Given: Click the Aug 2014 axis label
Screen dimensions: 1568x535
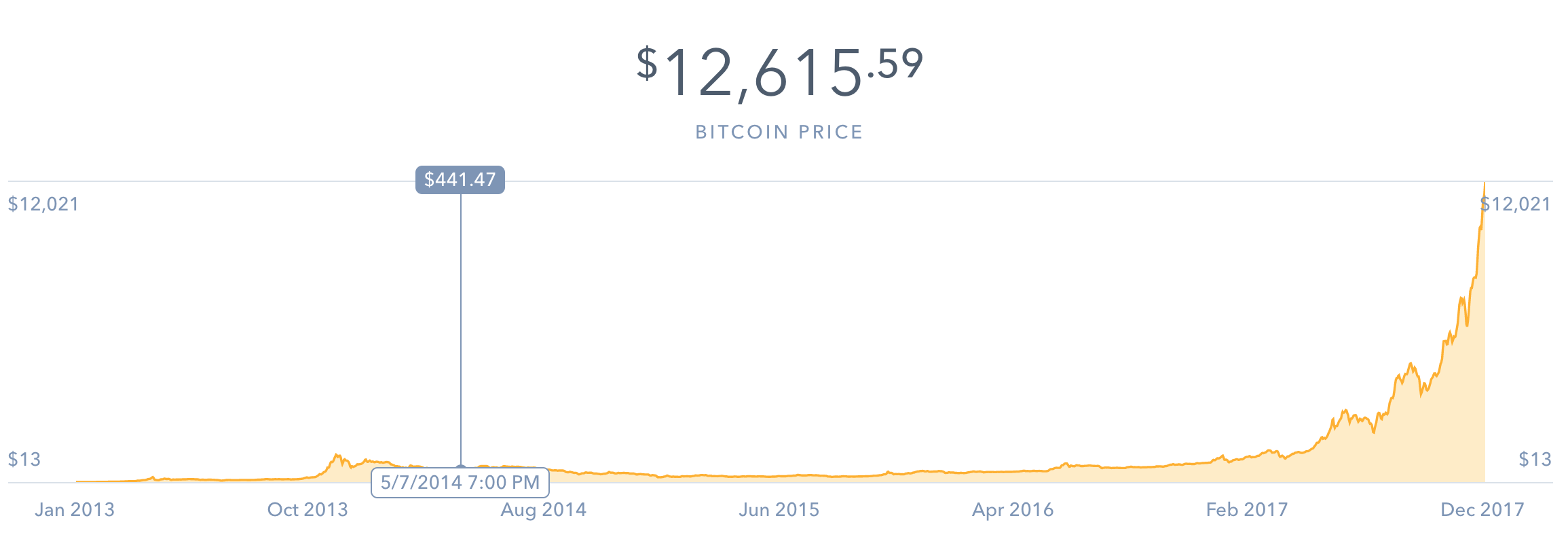Looking at the screenshot, I should coord(543,510).
